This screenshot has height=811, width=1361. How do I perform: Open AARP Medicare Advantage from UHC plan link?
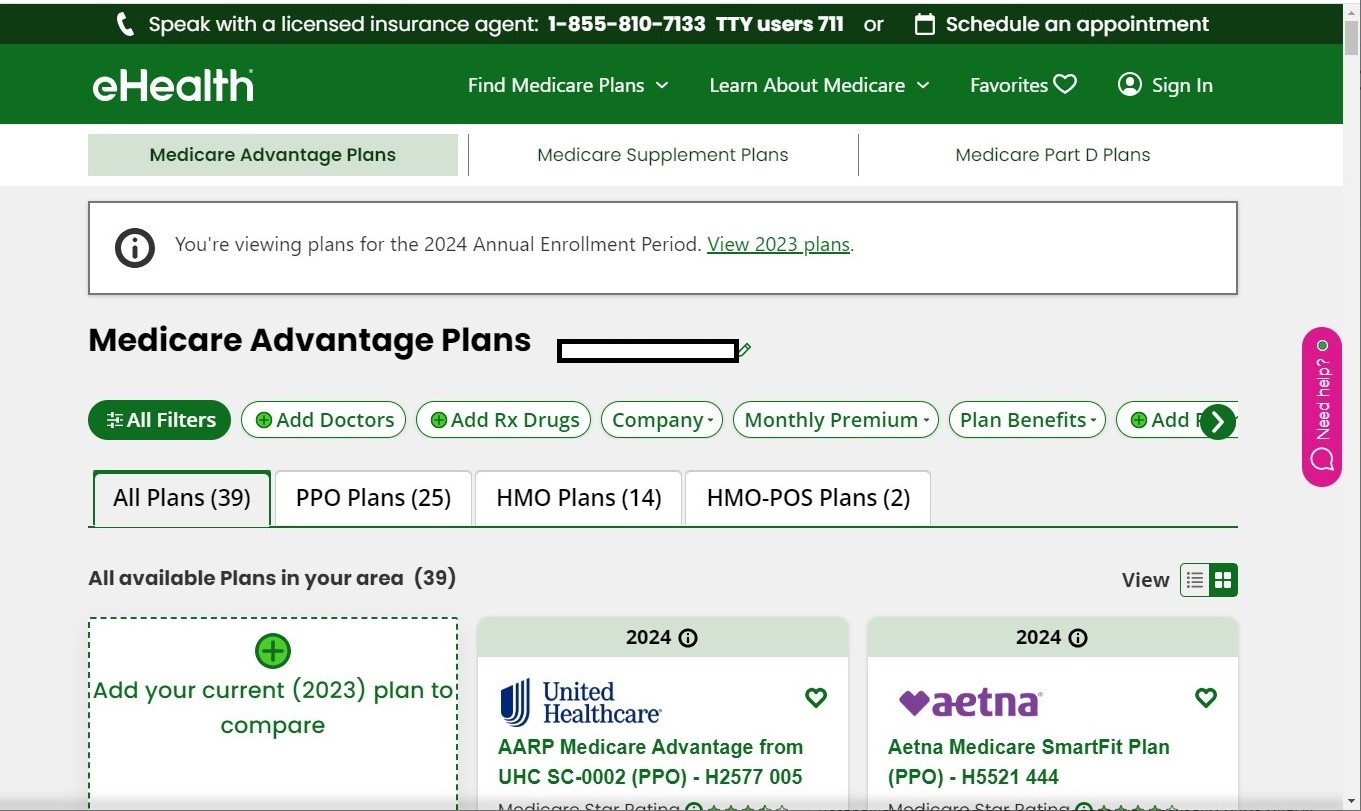pos(650,762)
